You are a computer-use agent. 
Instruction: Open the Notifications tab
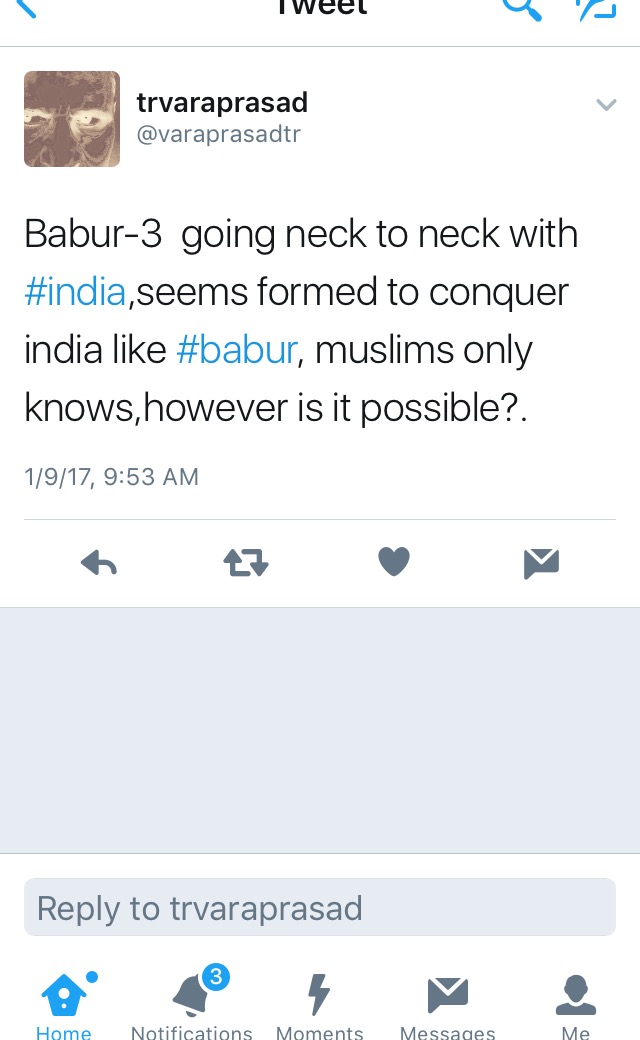pos(192,1003)
